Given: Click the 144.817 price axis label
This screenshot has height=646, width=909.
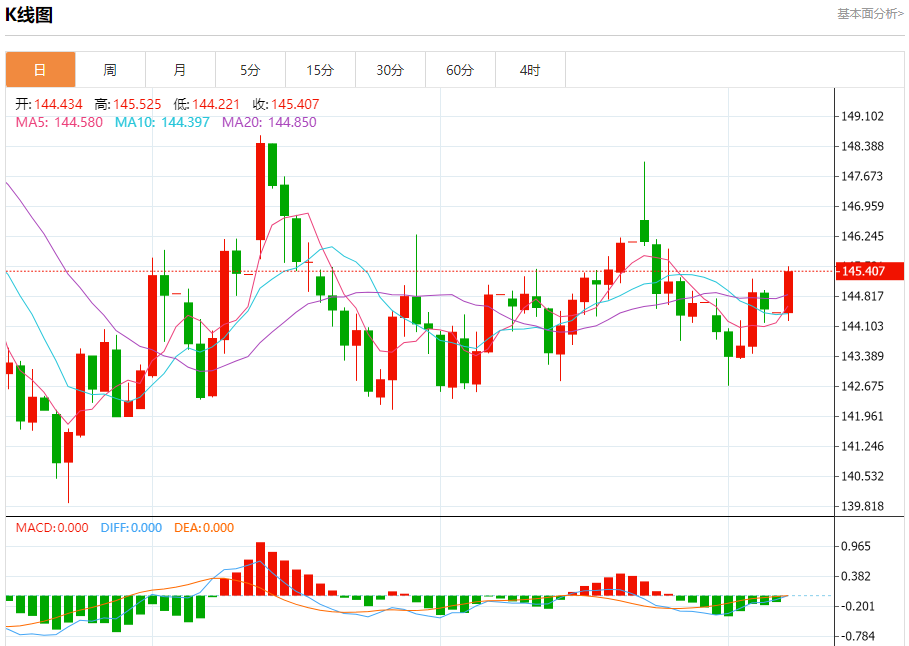Looking at the screenshot, I should coord(862,296).
